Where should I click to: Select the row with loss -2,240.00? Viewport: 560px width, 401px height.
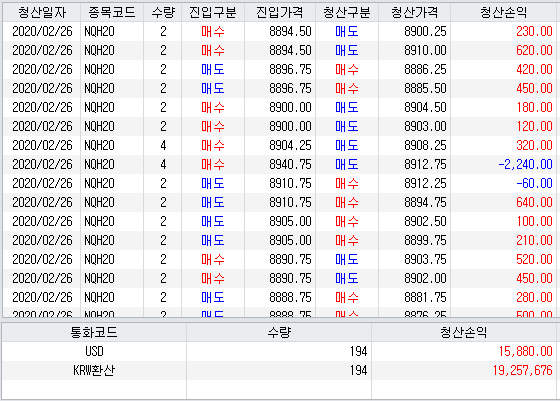pos(280,164)
